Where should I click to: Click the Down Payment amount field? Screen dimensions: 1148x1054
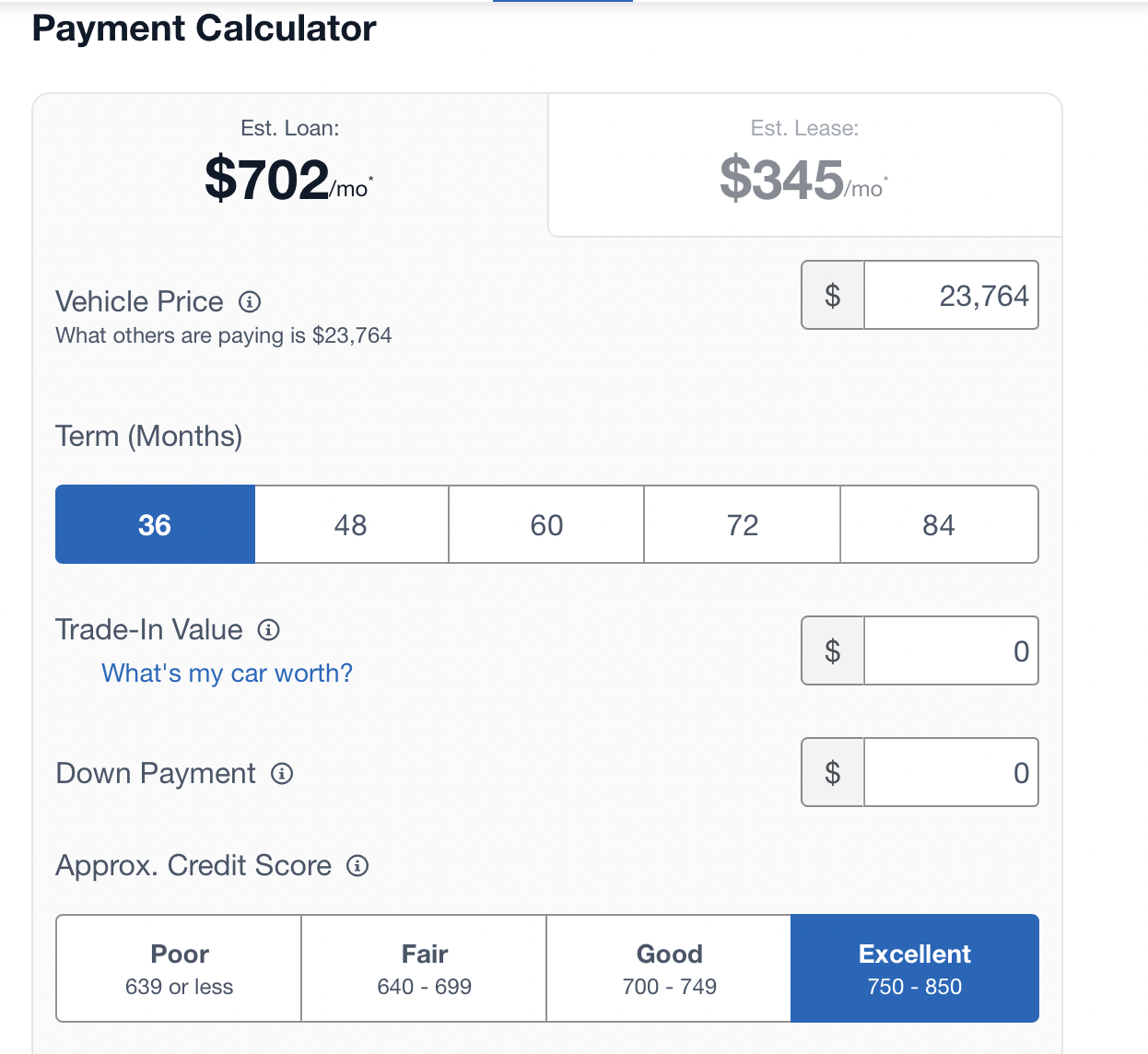(950, 773)
